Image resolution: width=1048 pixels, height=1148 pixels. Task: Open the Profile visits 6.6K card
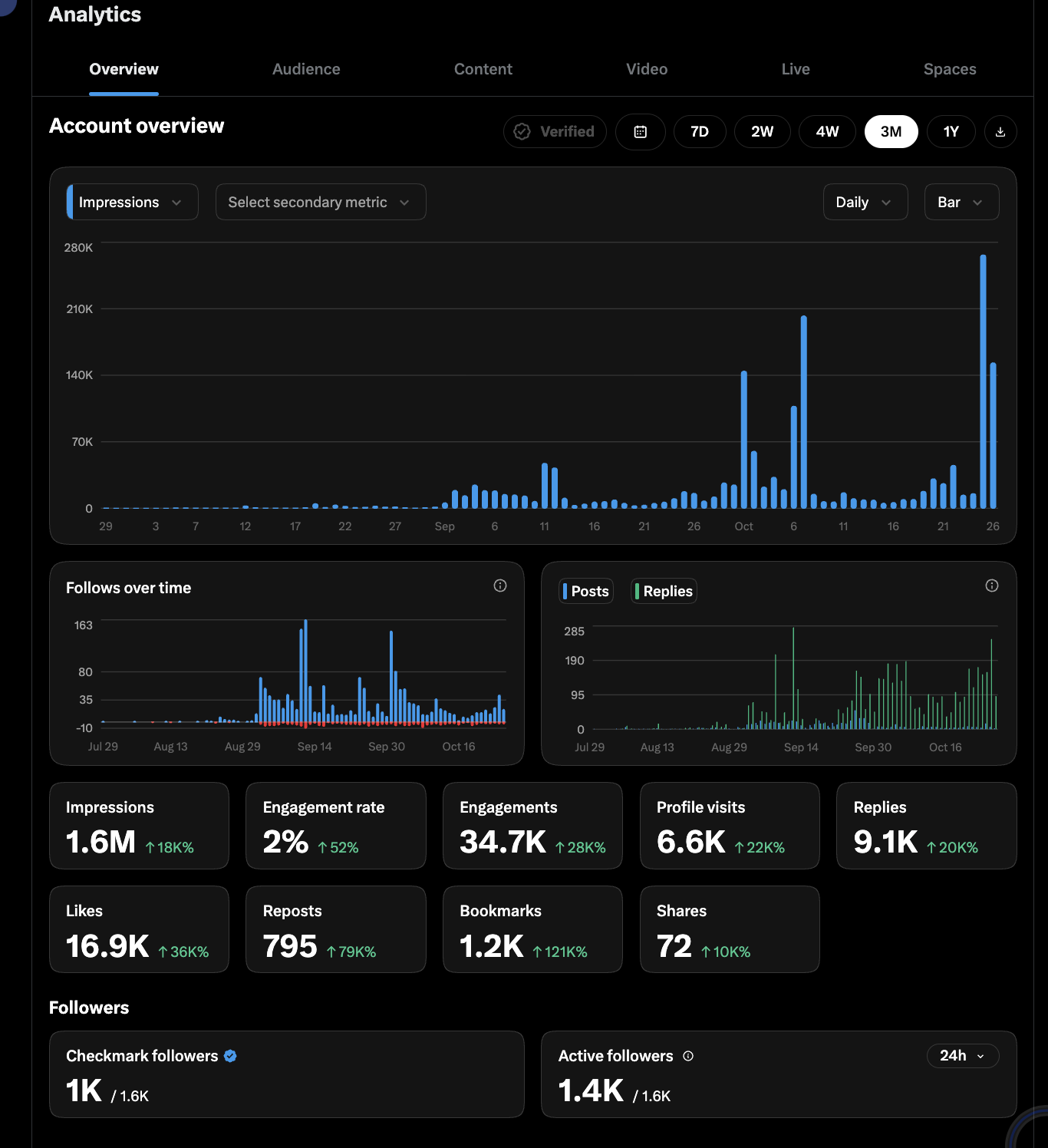pyautogui.click(x=730, y=826)
